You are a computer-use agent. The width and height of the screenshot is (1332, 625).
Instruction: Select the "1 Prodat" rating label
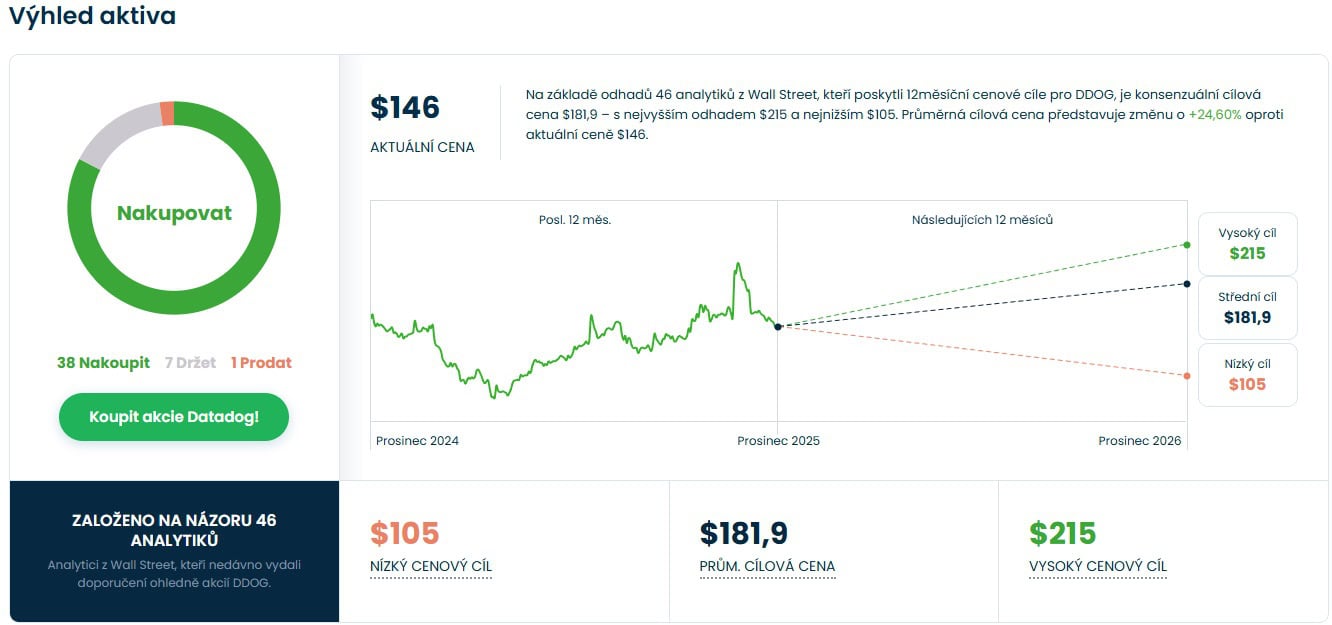pyautogui.click(x=261, y=363)
